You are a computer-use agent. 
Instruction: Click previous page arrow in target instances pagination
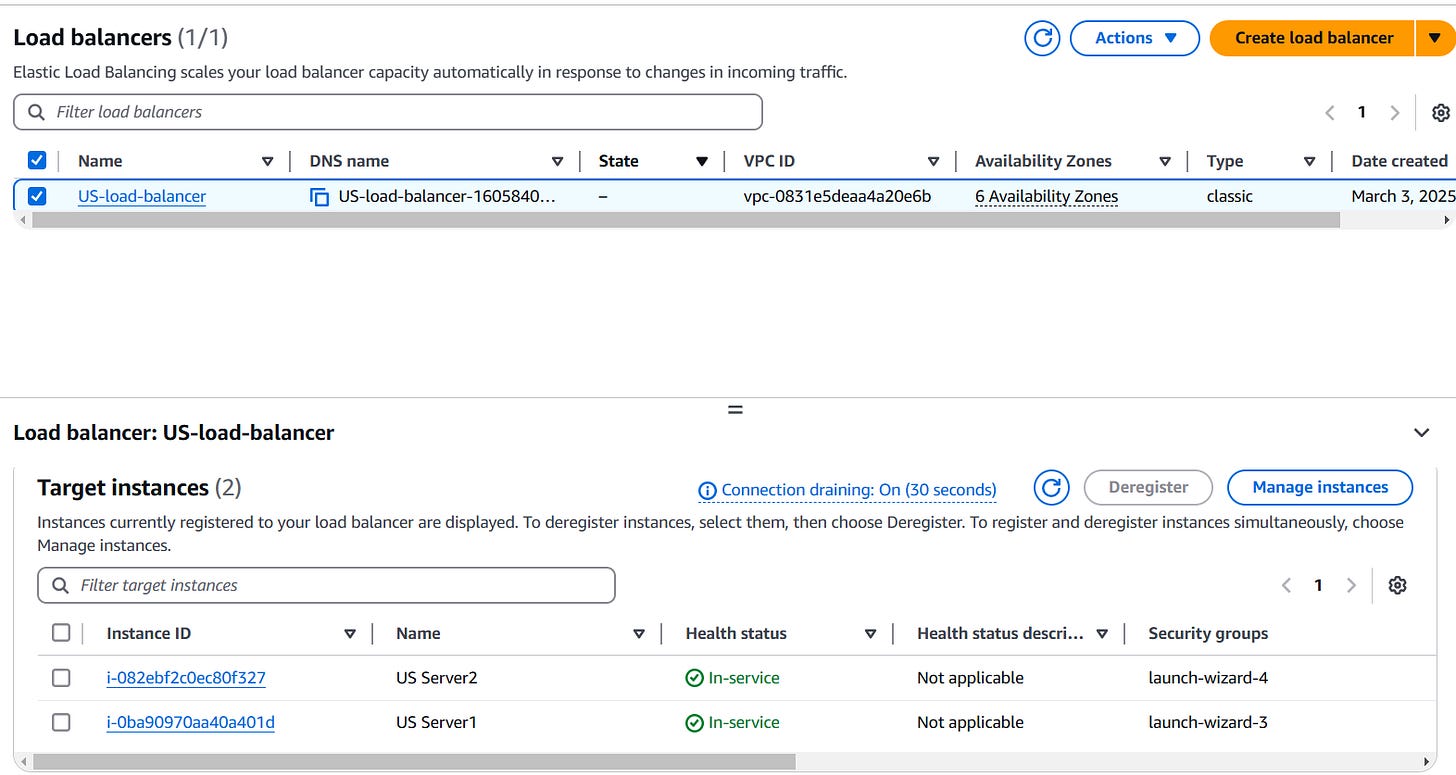(x=1286, y=585)
